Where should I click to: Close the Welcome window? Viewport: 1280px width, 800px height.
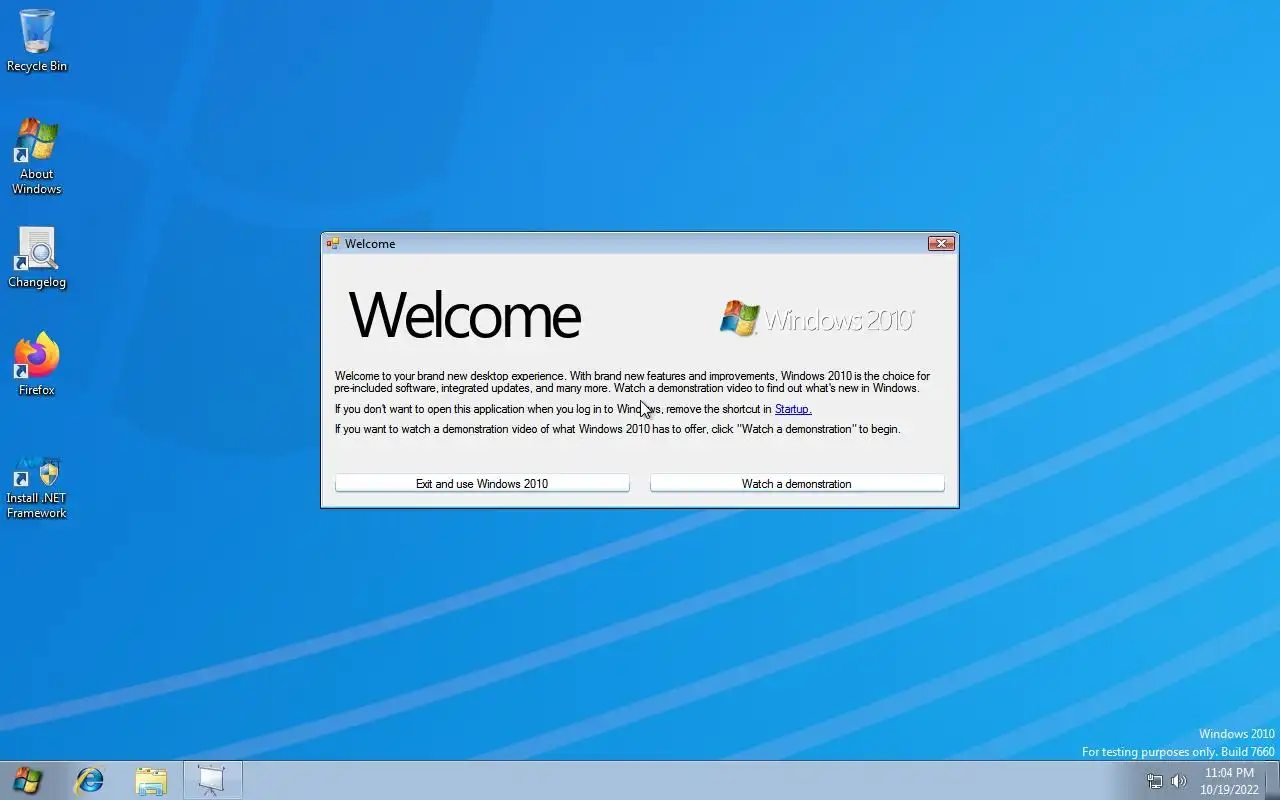coord(941,243)
